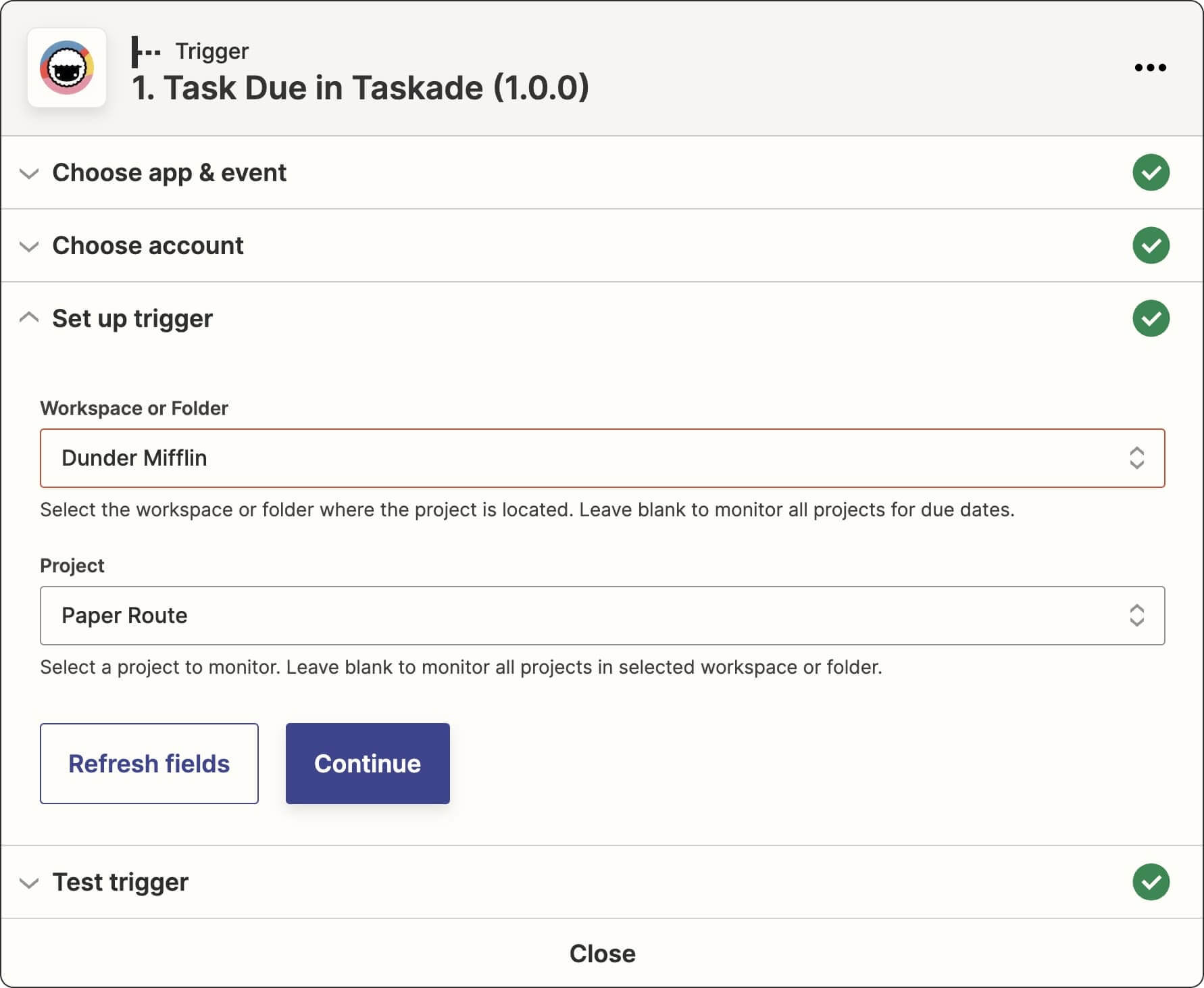Click green checkmark for Choose account
This screenshot has width=1204, height=988.
(1151, 245)
